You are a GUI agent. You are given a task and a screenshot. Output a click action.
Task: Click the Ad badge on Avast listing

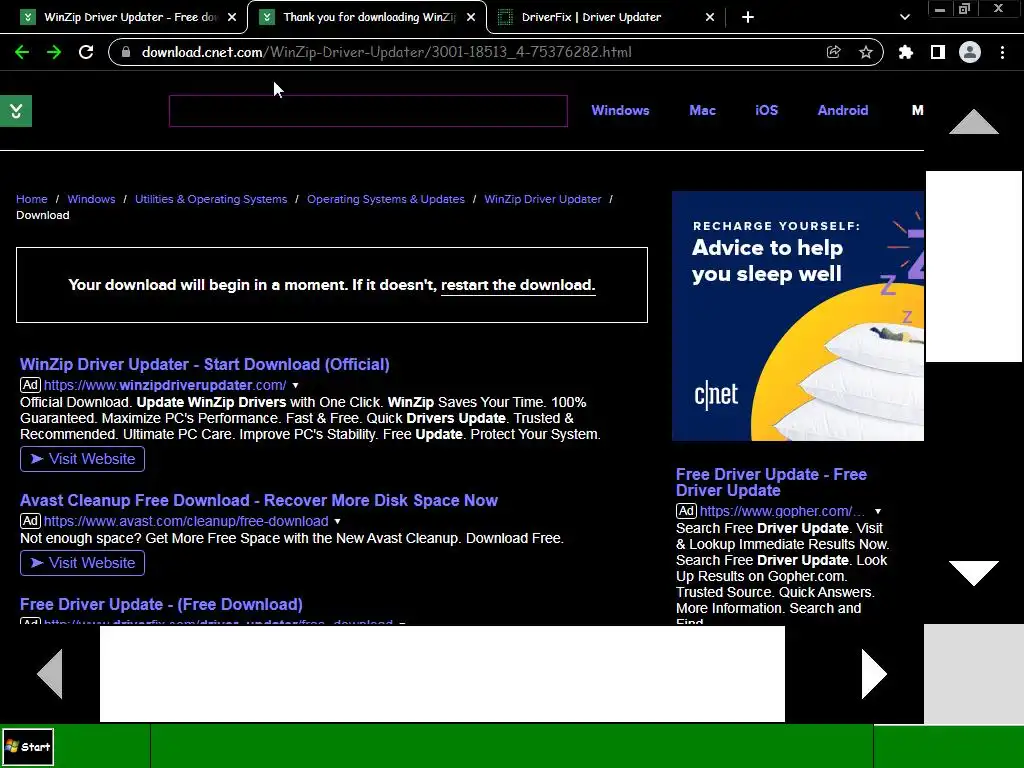pyautogui.click(x=30, y=521)
